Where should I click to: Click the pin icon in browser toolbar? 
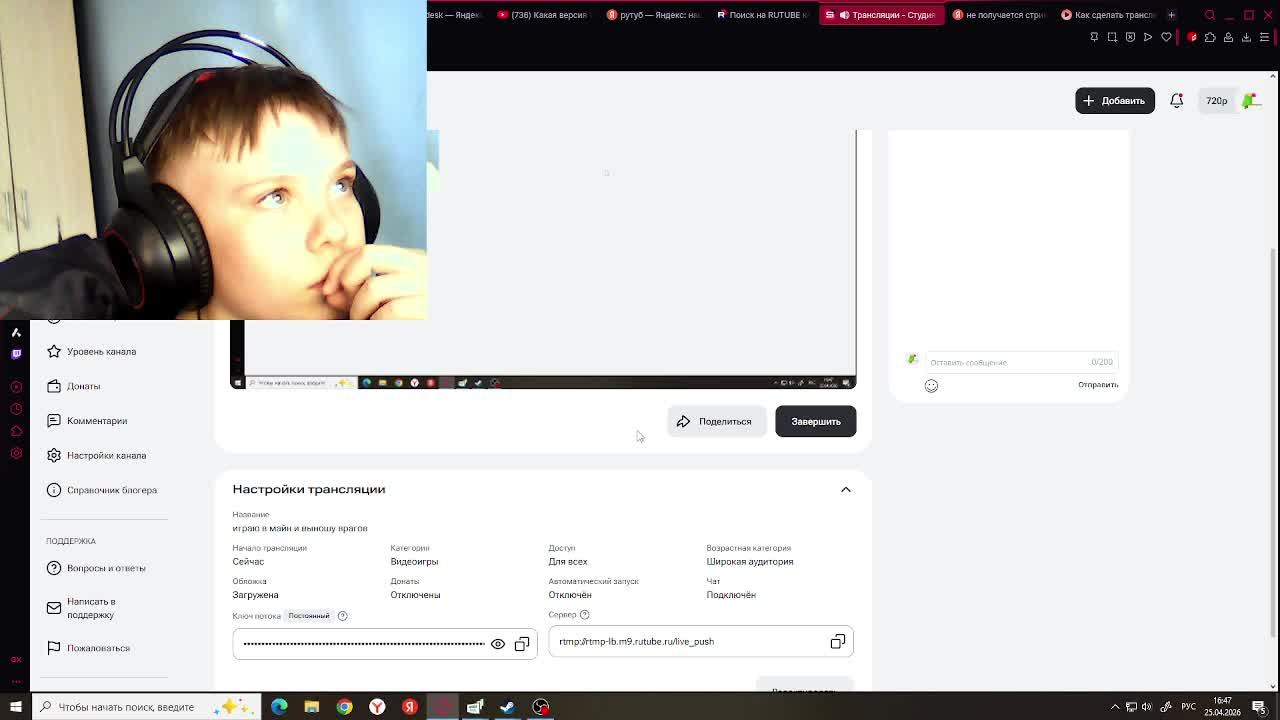[1094, 37]
